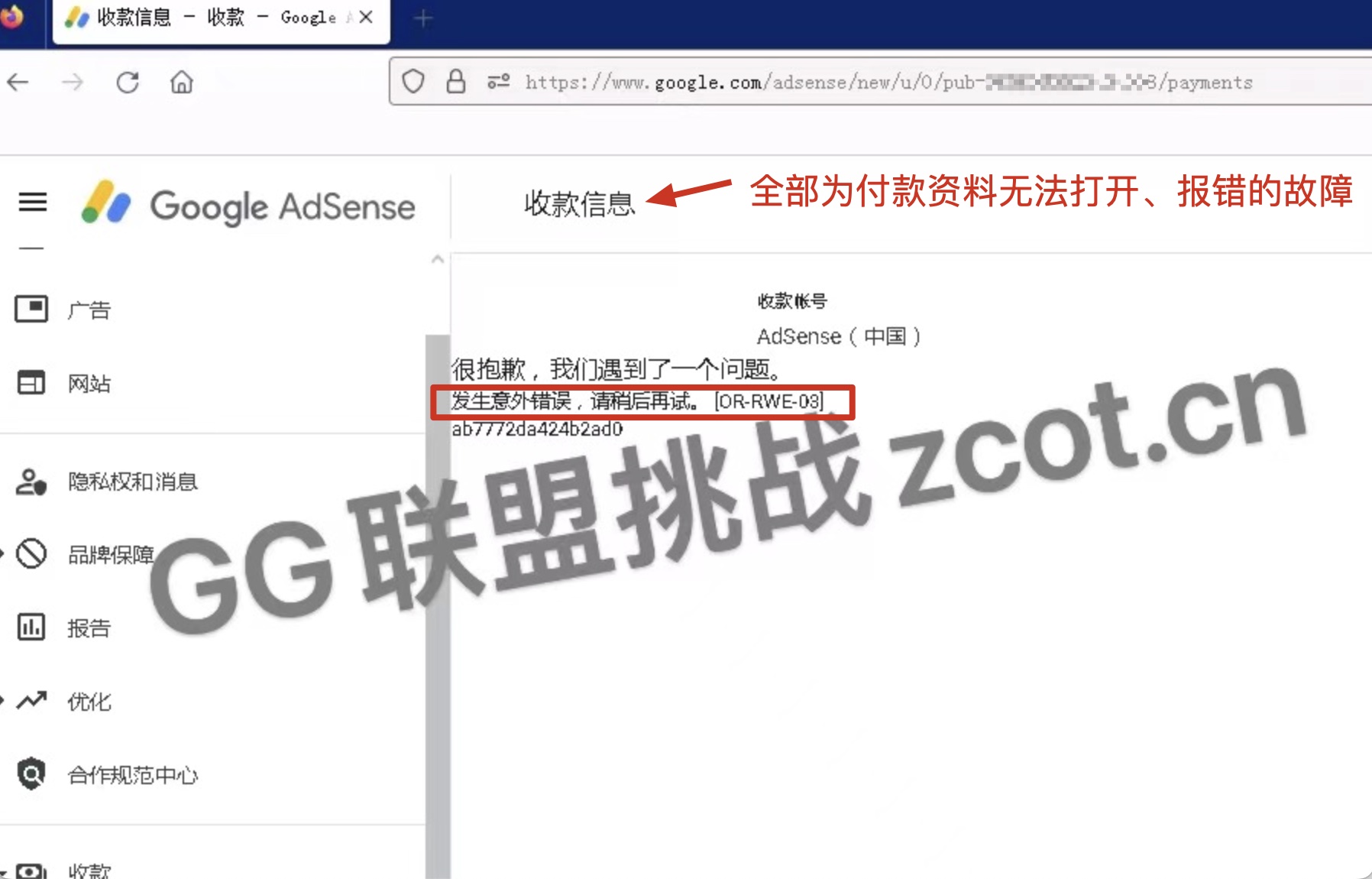Click the error text with OR-RWE-03 code
Image resolution: width=1372 pixels, height=879 pixels.
point(639,401)
